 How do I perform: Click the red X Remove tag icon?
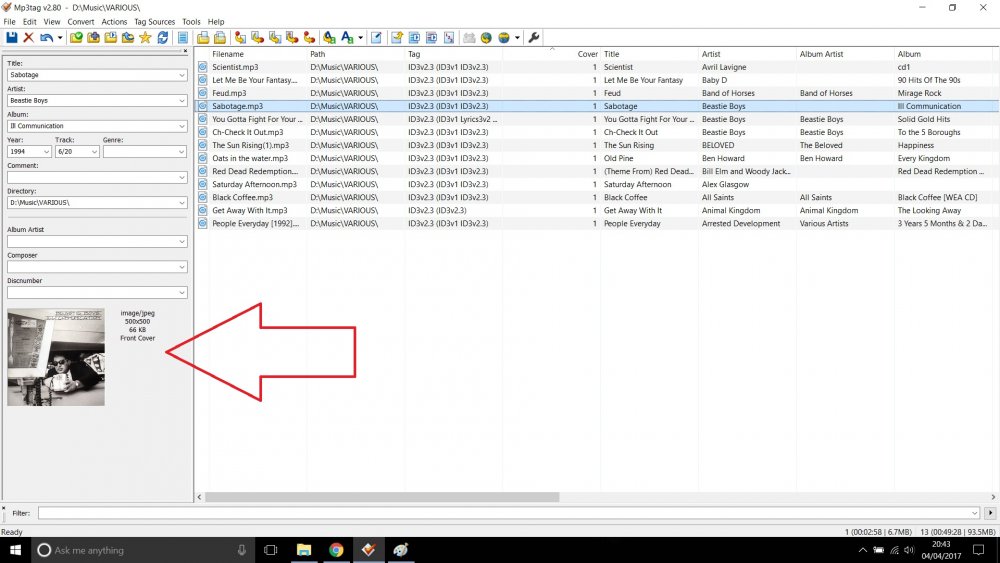click(x=29, y=38)
